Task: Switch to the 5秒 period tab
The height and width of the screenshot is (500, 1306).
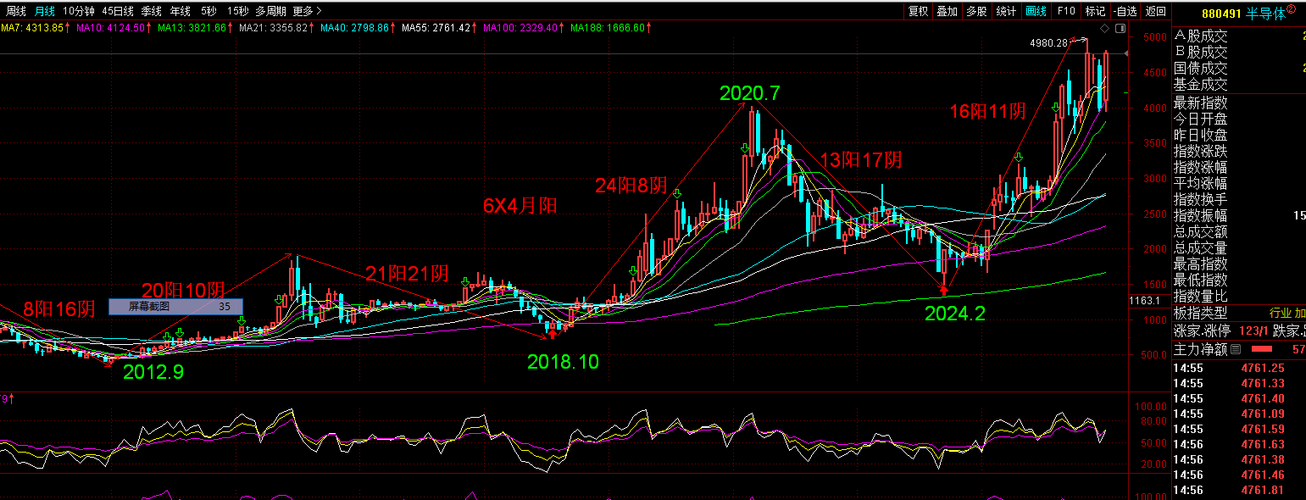Action: (208, 11)
